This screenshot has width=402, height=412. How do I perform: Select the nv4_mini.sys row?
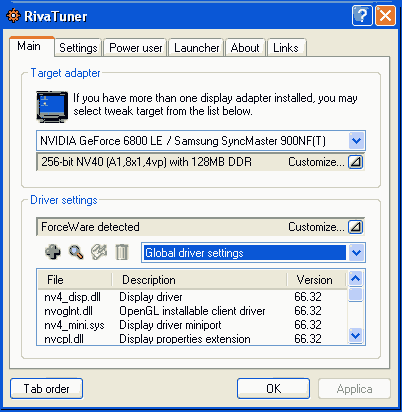192,325
